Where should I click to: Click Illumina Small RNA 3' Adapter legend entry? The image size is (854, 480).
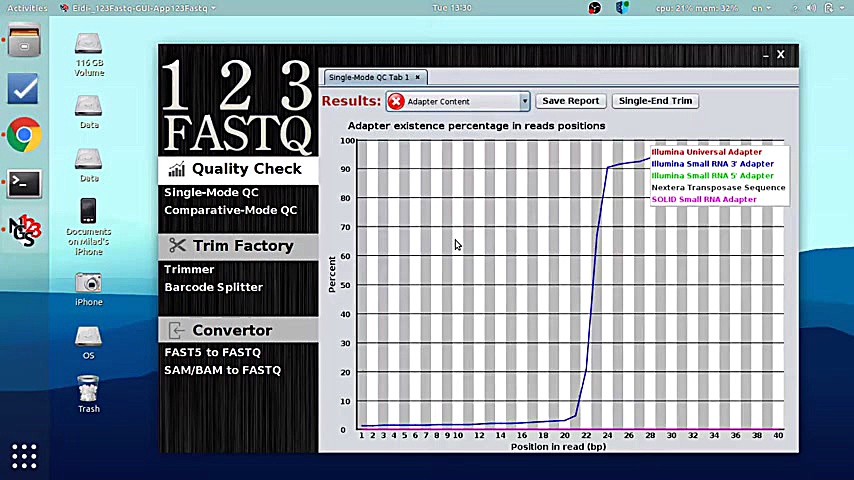712,164
